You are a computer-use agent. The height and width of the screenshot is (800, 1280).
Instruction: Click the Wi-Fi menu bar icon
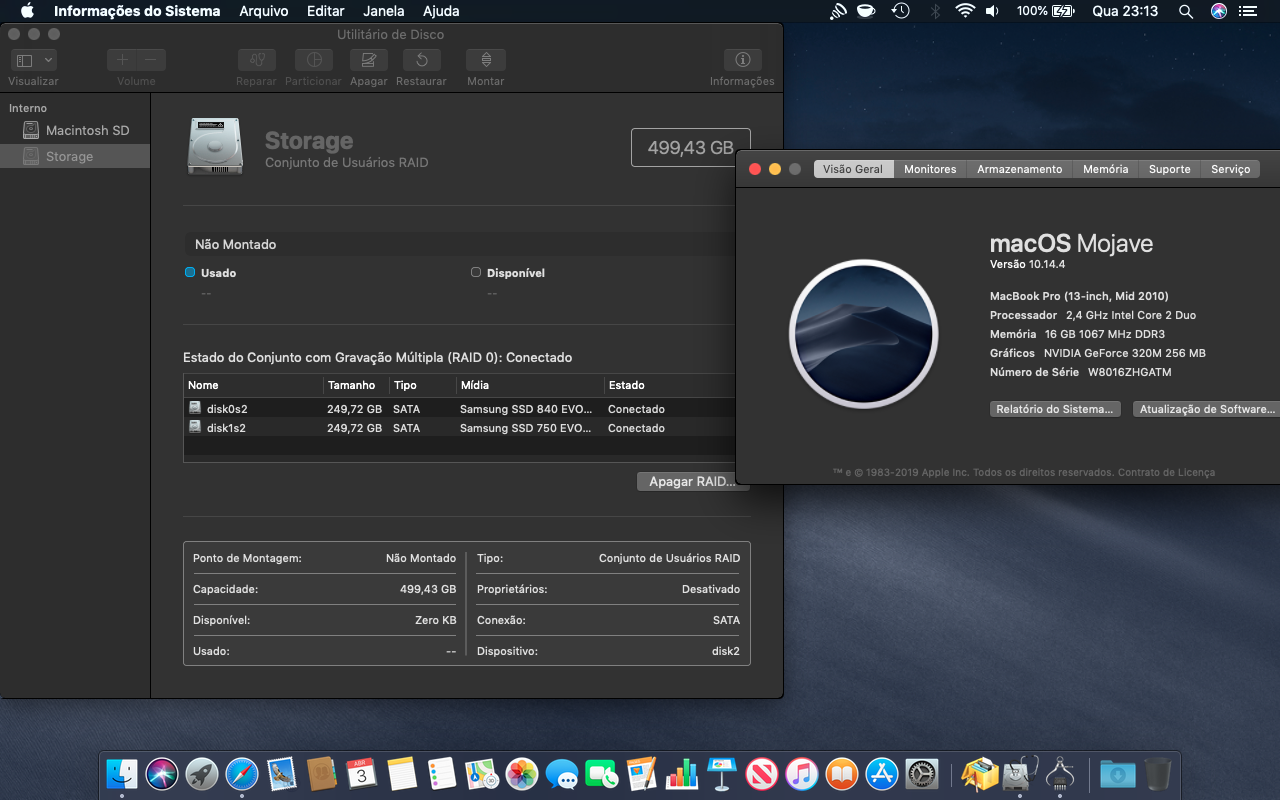click(x=965, y=11)
